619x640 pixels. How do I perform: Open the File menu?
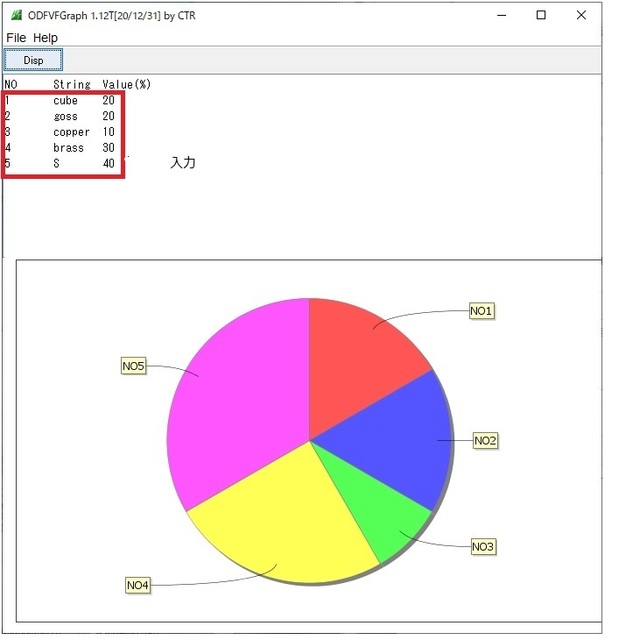pos(16,38)
